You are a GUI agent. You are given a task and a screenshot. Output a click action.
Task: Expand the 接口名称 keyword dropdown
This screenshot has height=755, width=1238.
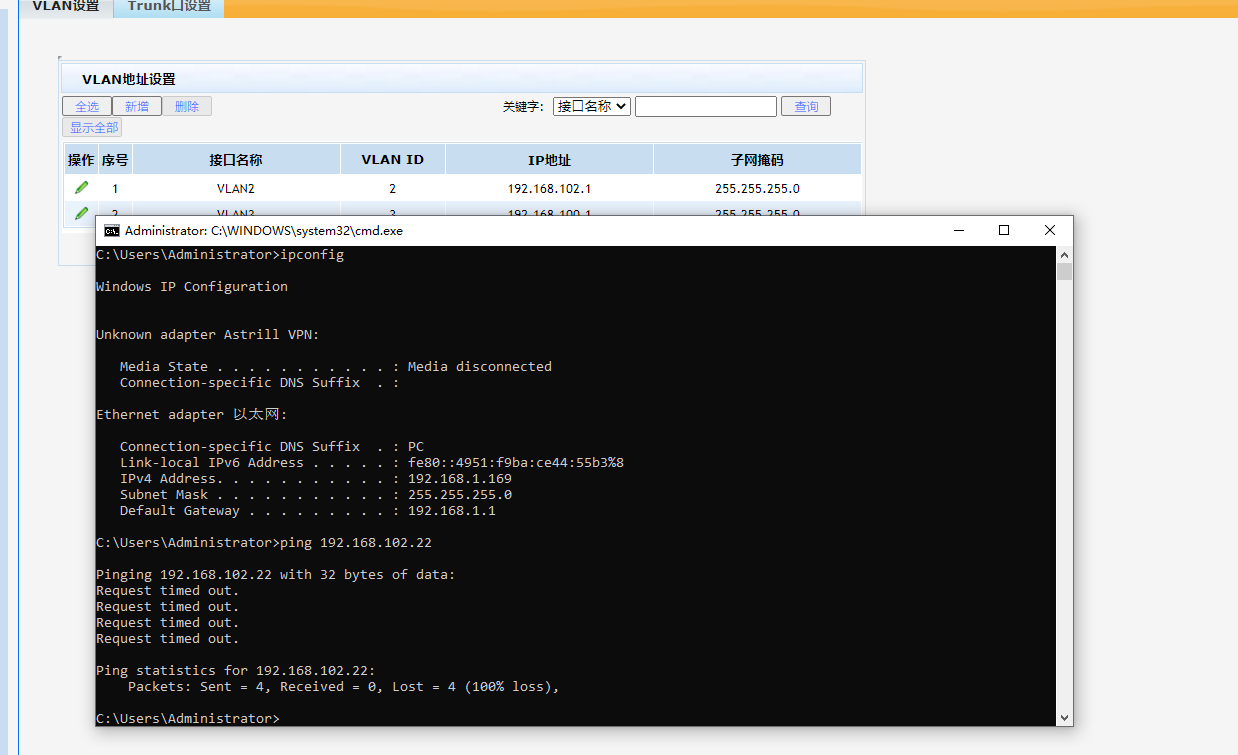(591, 106)
